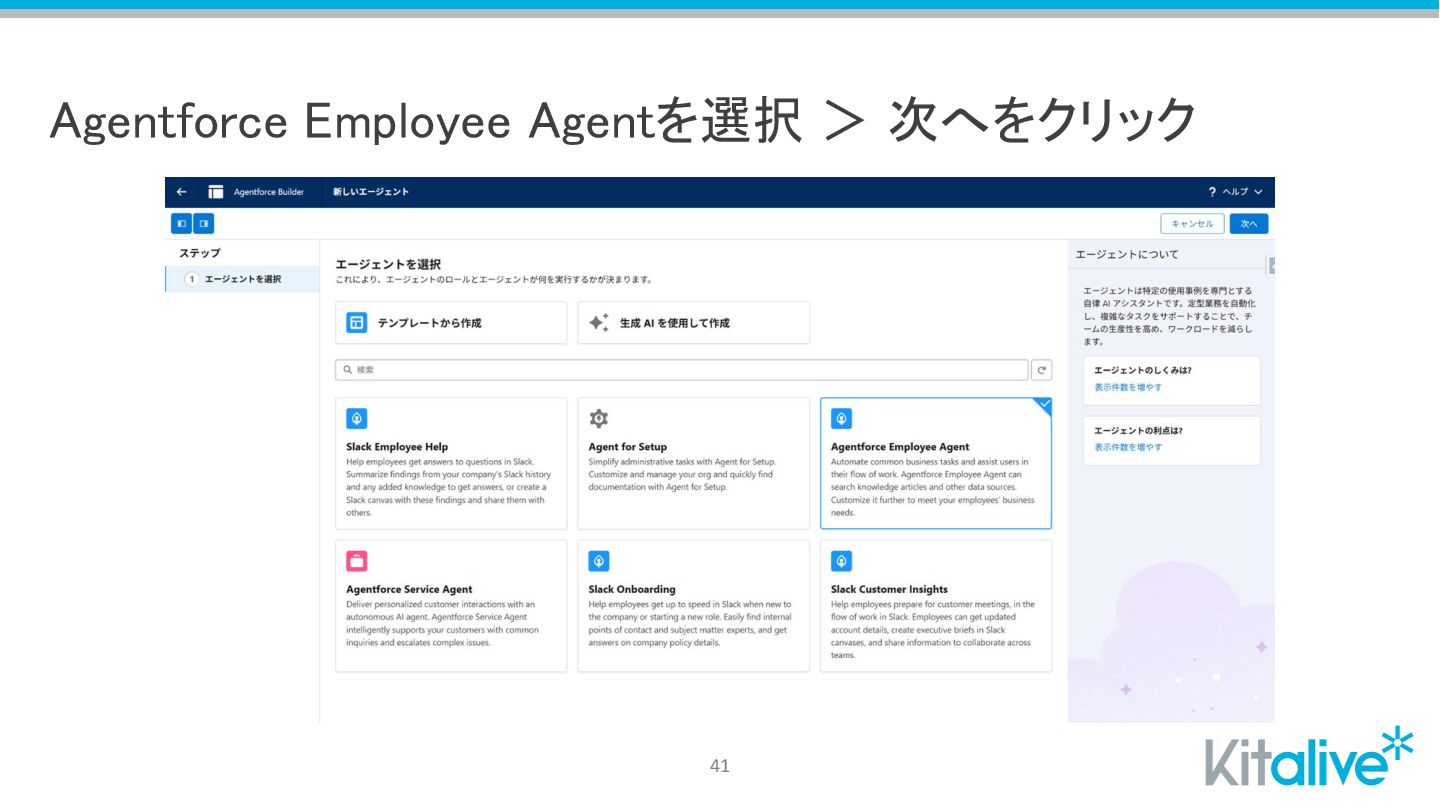Click the キャンセル button

[1192, 224]
